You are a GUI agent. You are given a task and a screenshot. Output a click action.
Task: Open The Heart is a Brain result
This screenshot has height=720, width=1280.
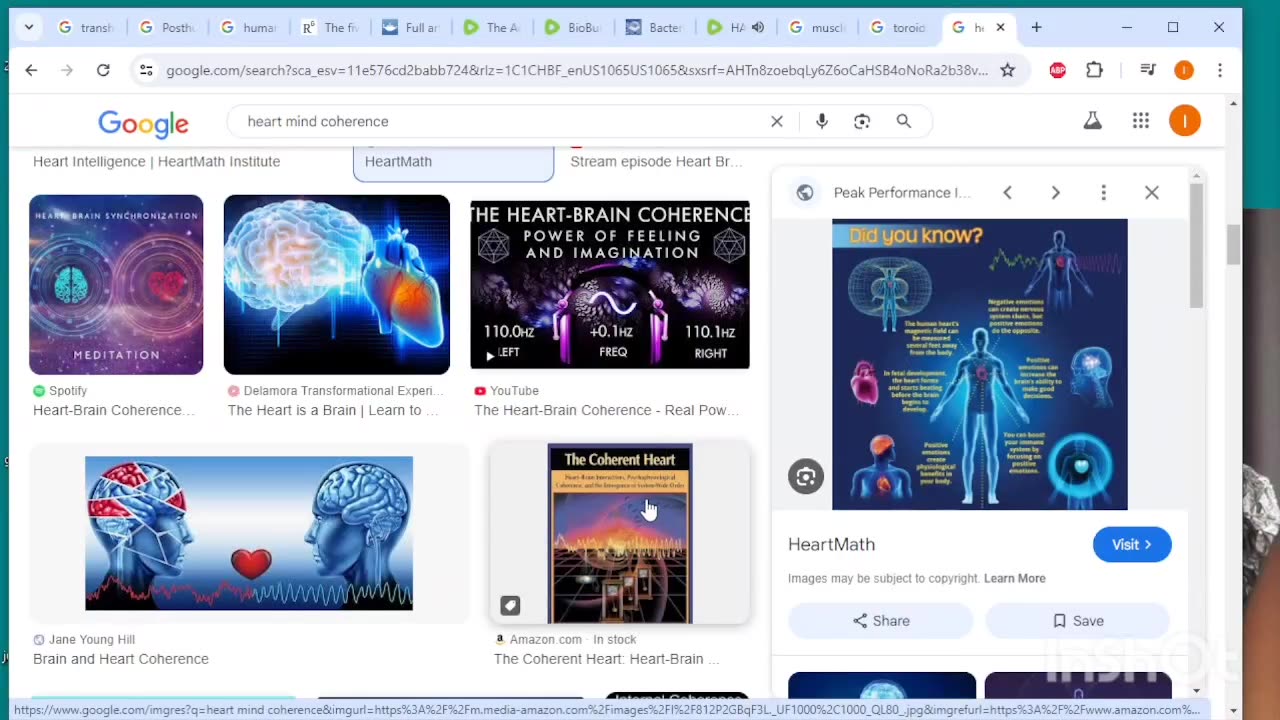point(333,410)
